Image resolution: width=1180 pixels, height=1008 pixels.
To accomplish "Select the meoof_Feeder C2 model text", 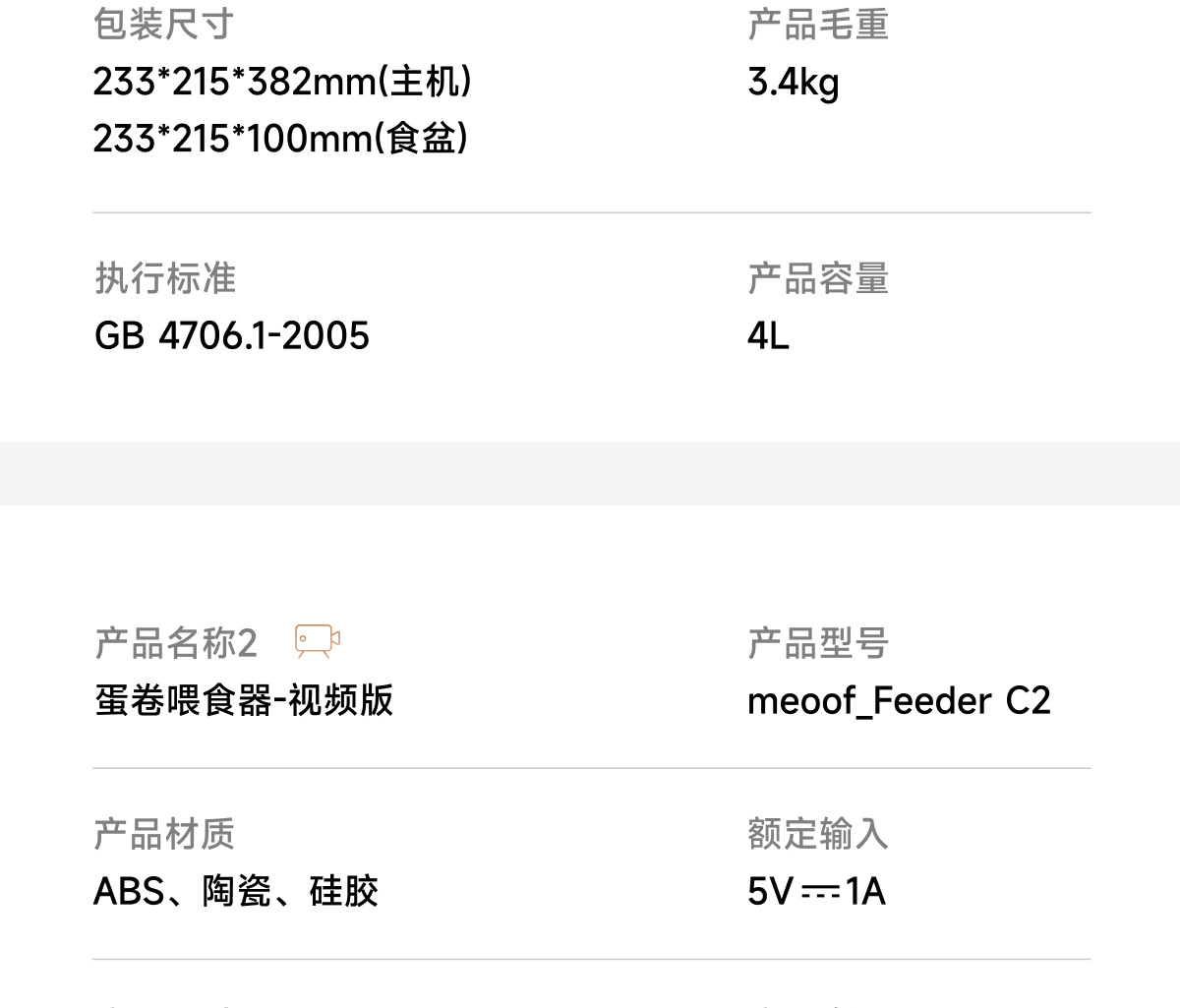I will (899, 700).
